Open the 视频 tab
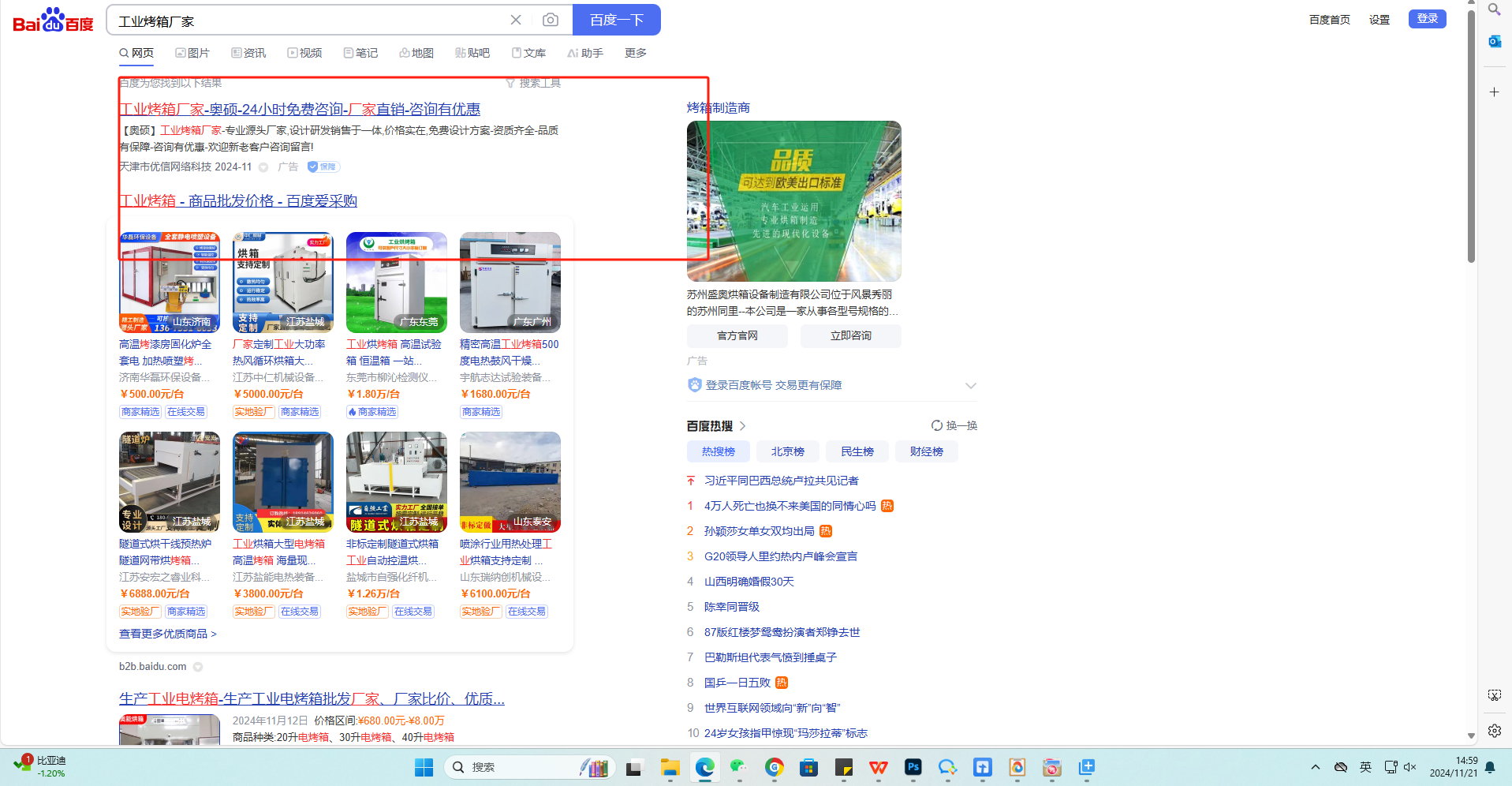The image size is (1512, 786). 304,53
